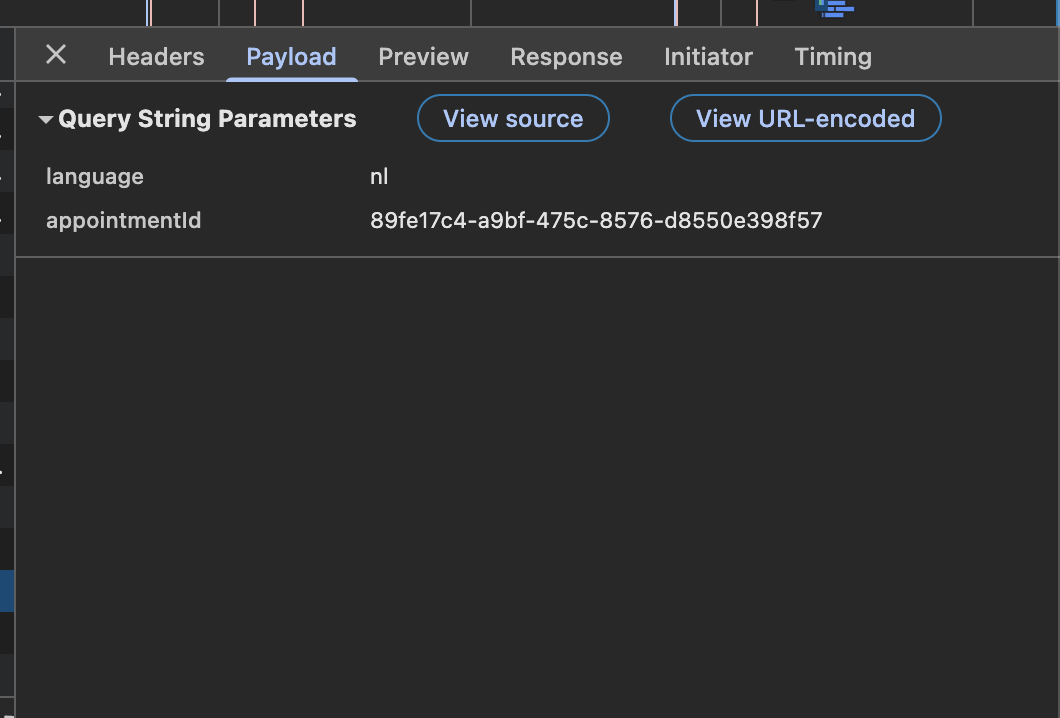Click the appointmentId UUID value
The image size is (1060, 718).
[596, 220]
